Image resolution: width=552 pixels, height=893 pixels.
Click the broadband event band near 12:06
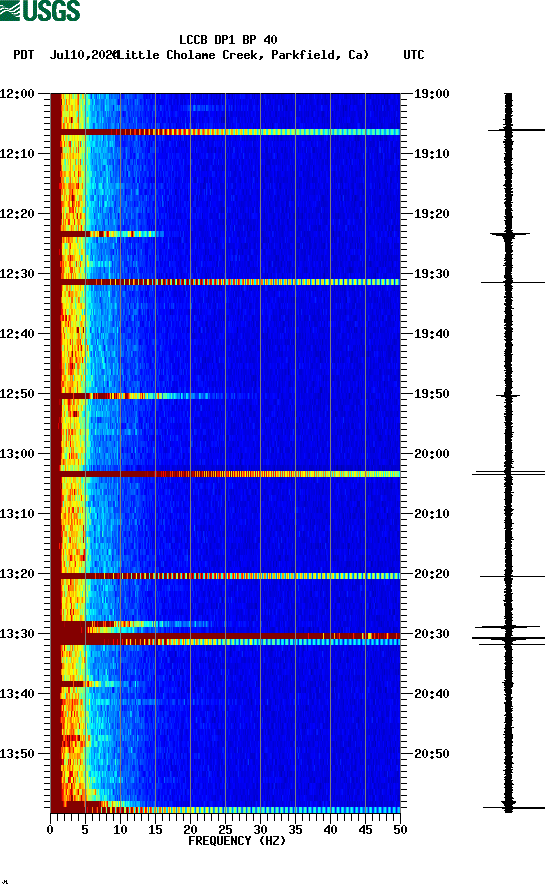click(x=226, y=132)
